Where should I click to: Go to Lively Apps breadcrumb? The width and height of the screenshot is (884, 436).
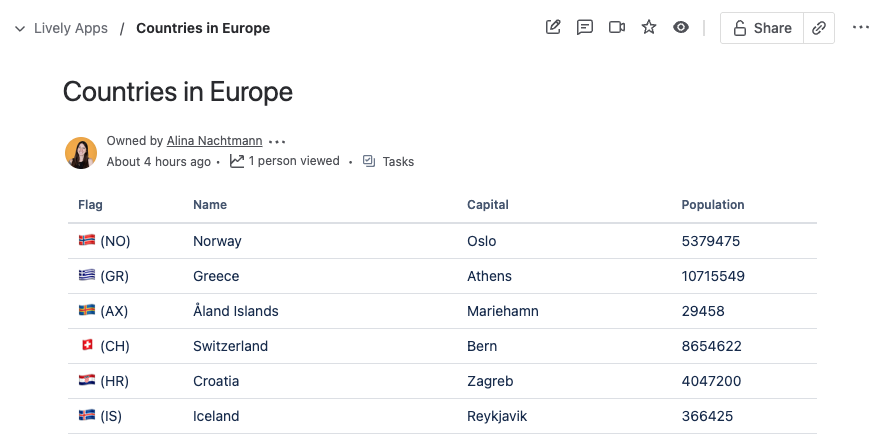coord(71,28)
